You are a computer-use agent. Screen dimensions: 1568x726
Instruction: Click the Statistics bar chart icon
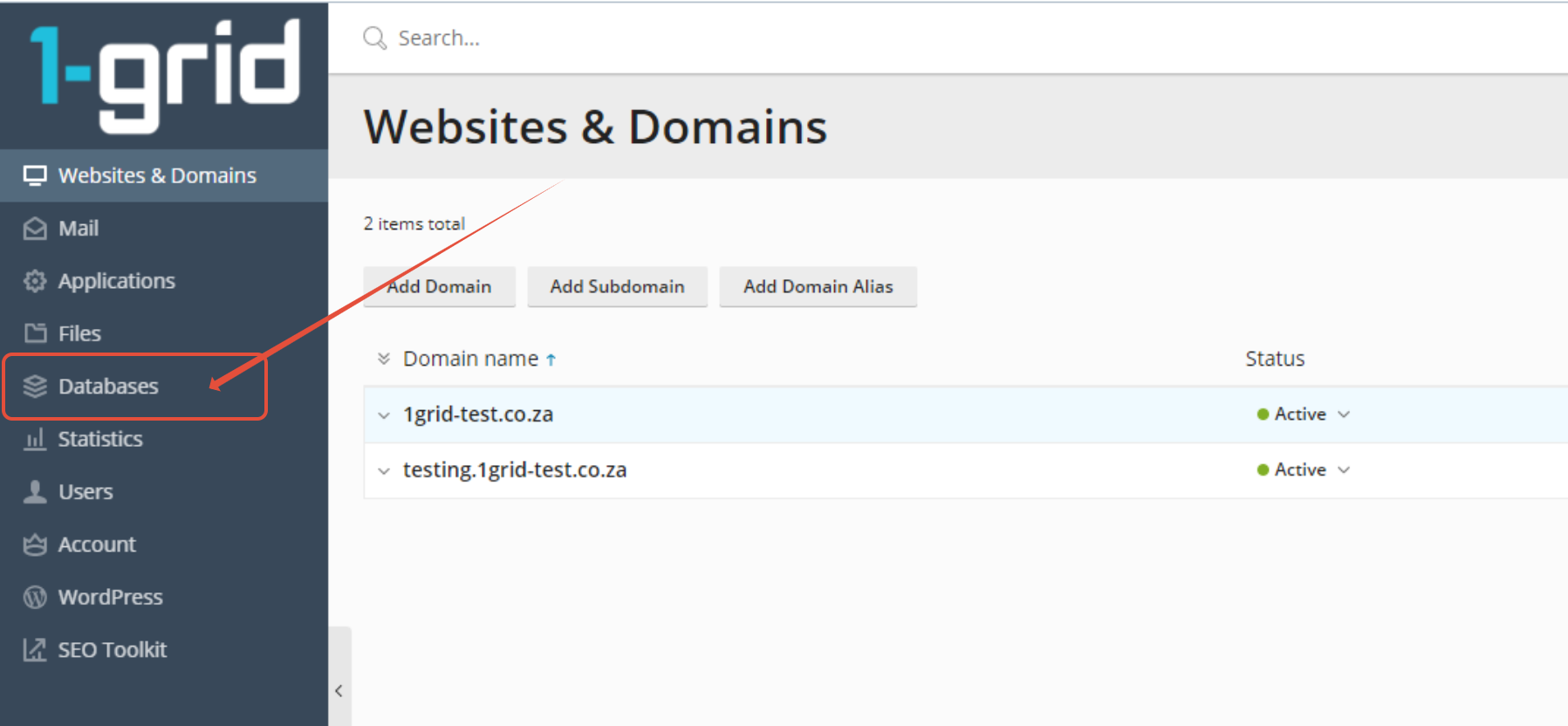pos(35,439)
